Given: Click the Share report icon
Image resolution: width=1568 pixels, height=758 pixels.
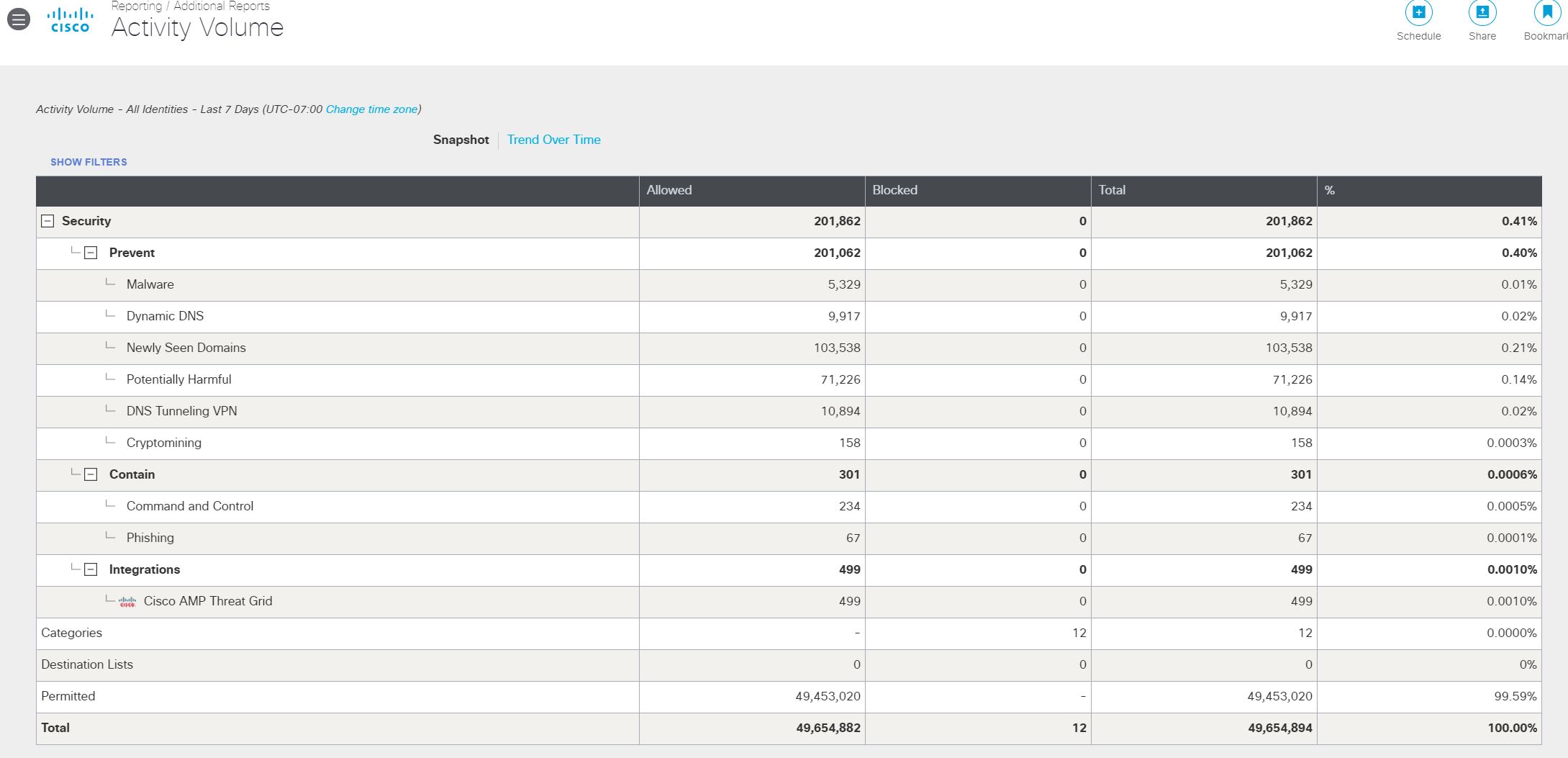Looking at the screenshot, I should [1482, 13].
